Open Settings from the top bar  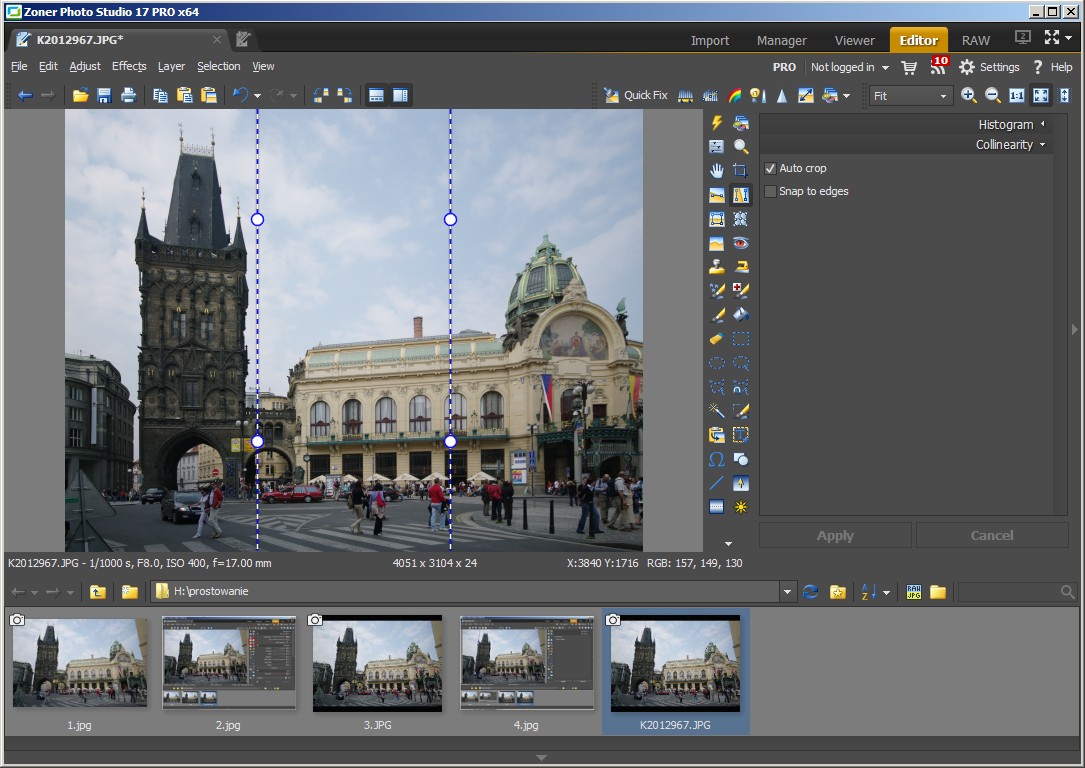(989, 67)
